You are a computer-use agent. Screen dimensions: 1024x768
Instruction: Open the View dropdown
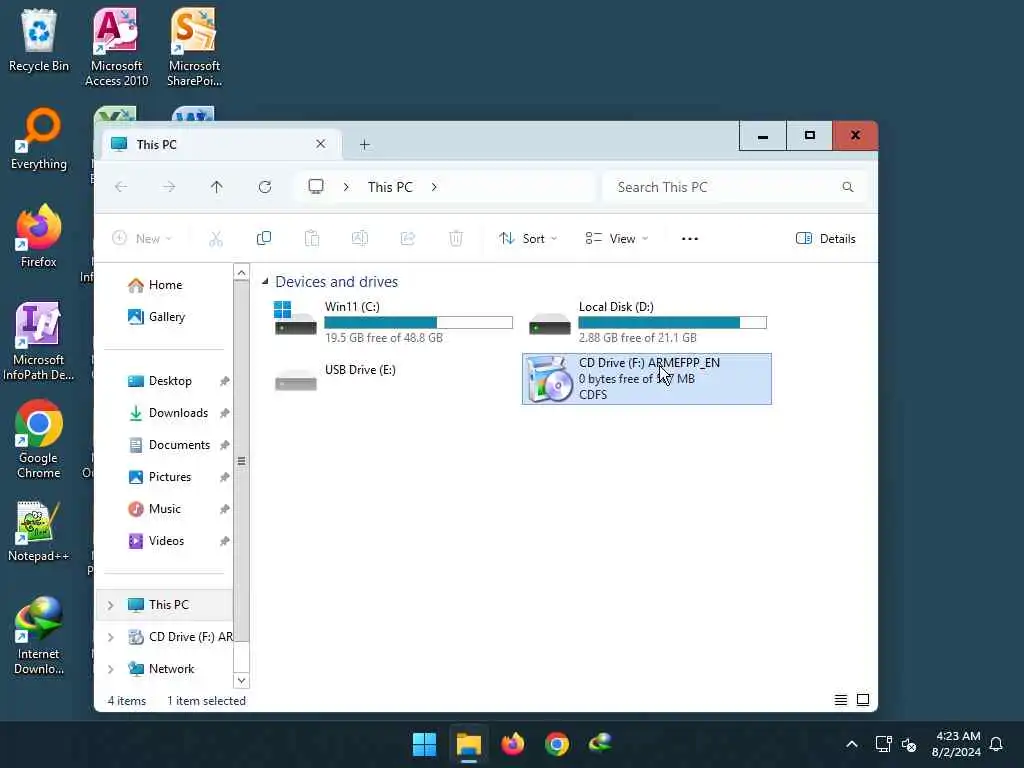616,239
